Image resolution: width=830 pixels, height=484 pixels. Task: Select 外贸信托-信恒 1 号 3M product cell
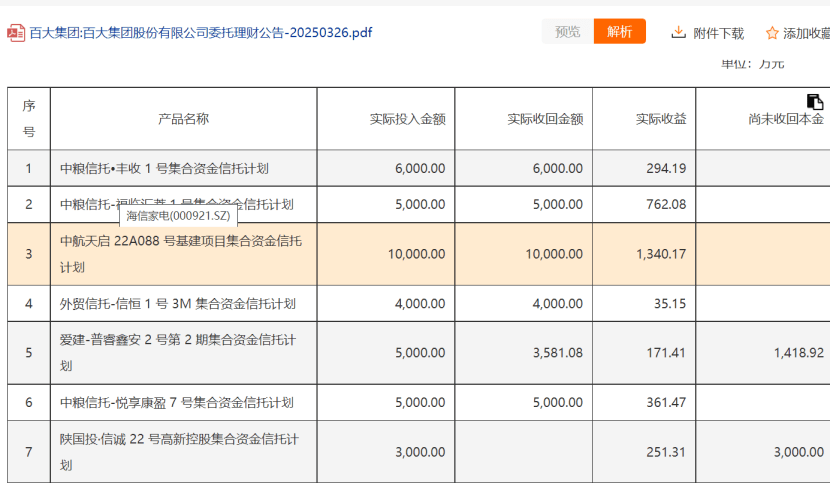[184, 303]
